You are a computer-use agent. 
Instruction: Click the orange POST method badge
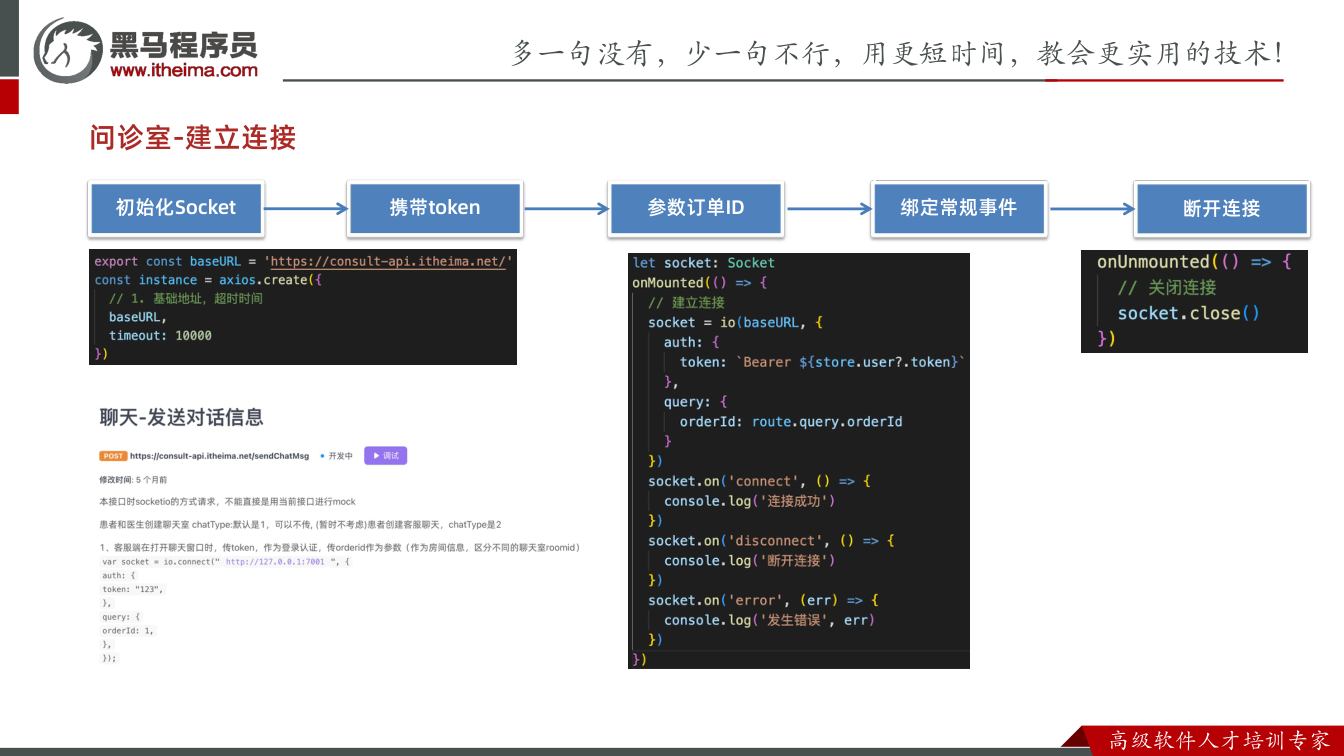113,456
